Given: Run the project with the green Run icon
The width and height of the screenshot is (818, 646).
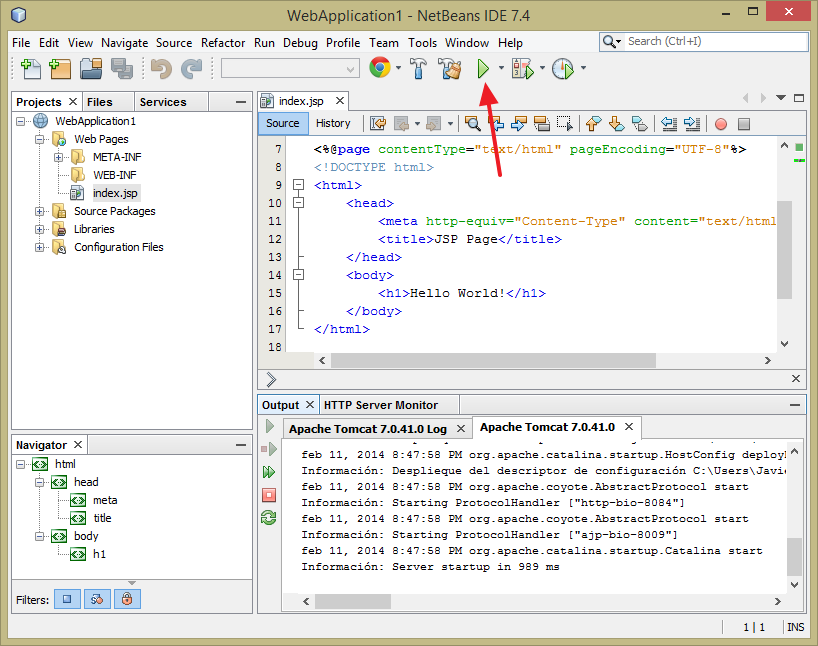Looking at the screenshot, I should coord(484,68).
